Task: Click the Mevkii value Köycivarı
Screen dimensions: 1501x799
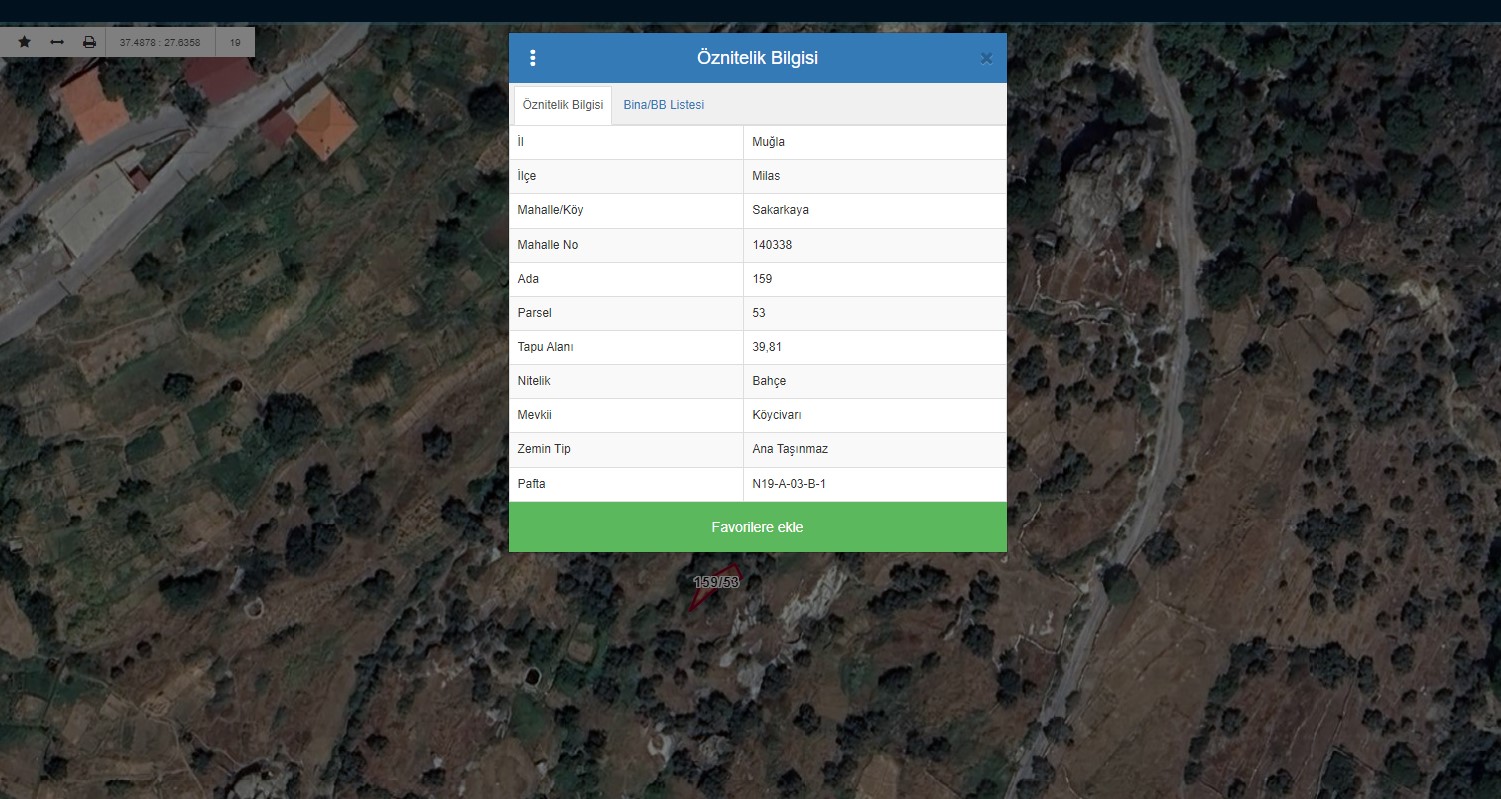Action: 776,415
